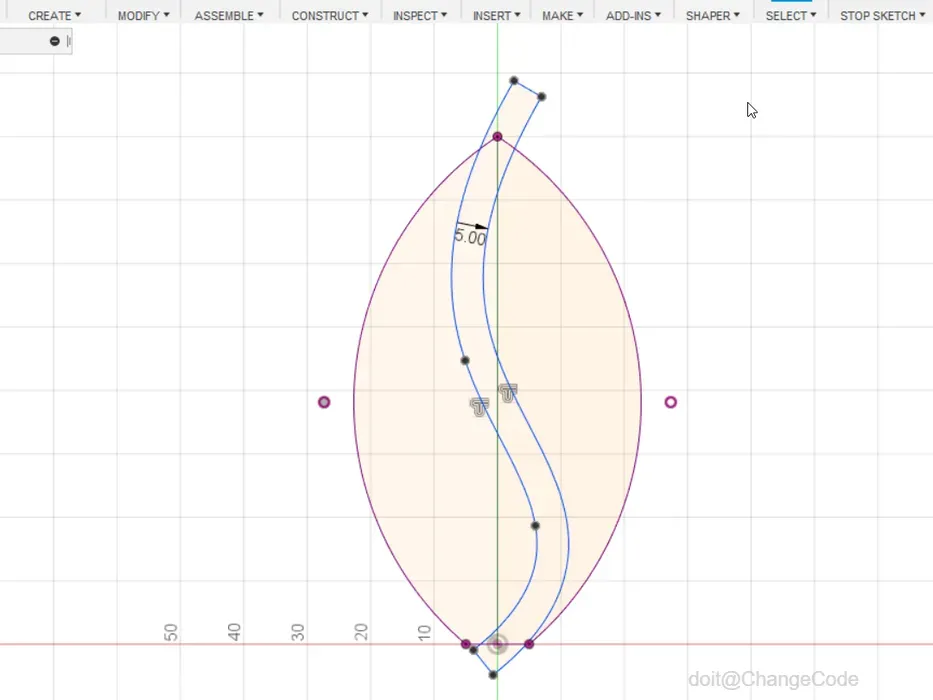Click the upper tangent constraint glyph

click(508, 393)
